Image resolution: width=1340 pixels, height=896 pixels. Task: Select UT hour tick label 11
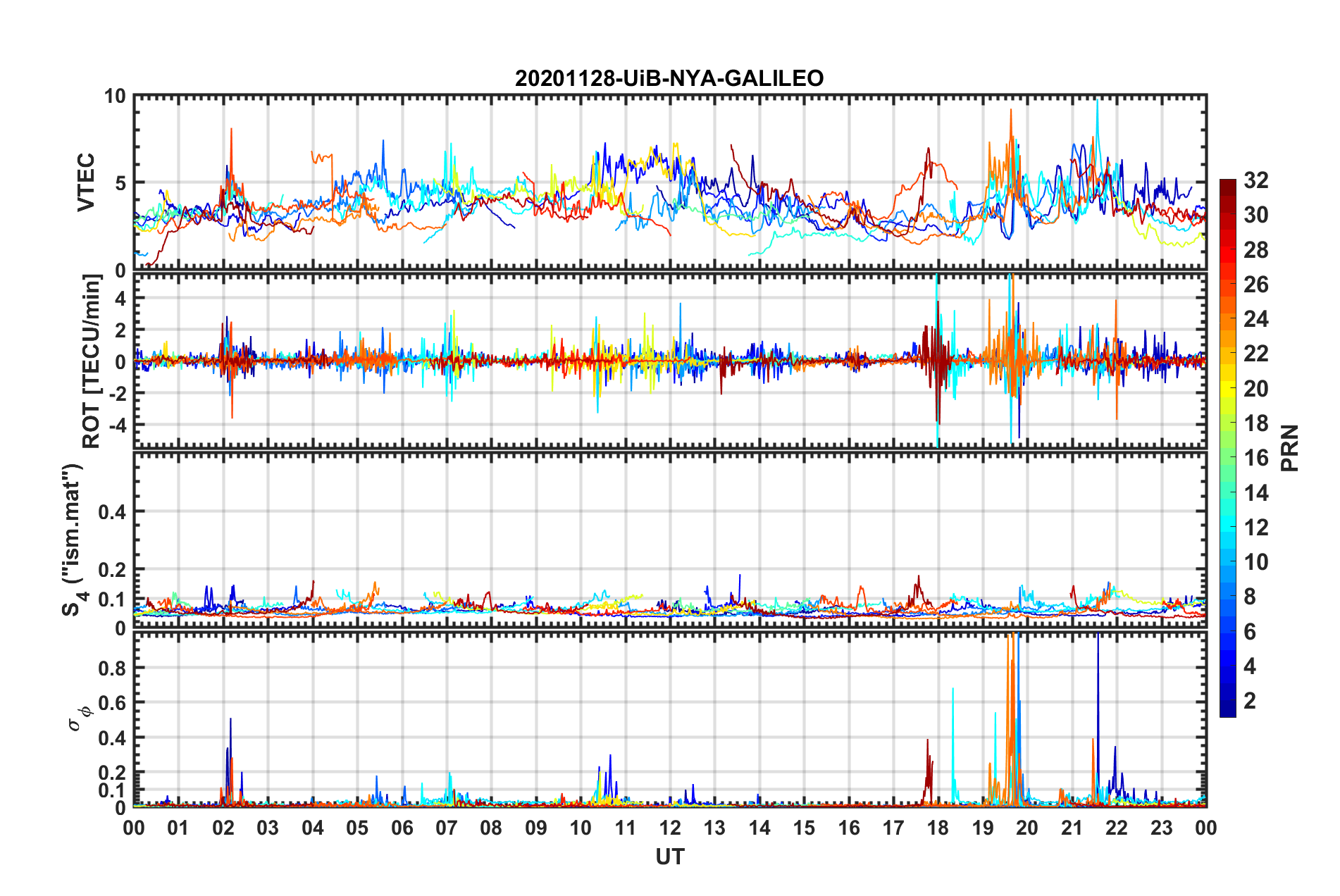coord(626,828)
